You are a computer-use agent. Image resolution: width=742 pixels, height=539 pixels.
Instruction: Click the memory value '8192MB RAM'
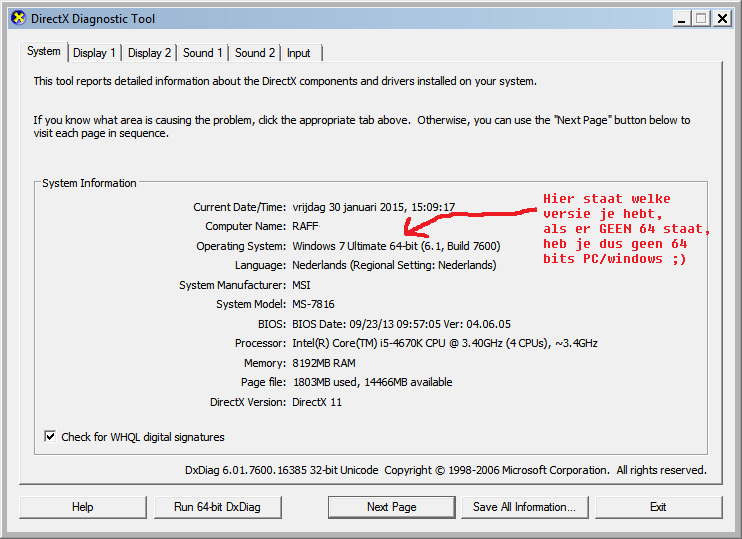[x=324, y=363]
